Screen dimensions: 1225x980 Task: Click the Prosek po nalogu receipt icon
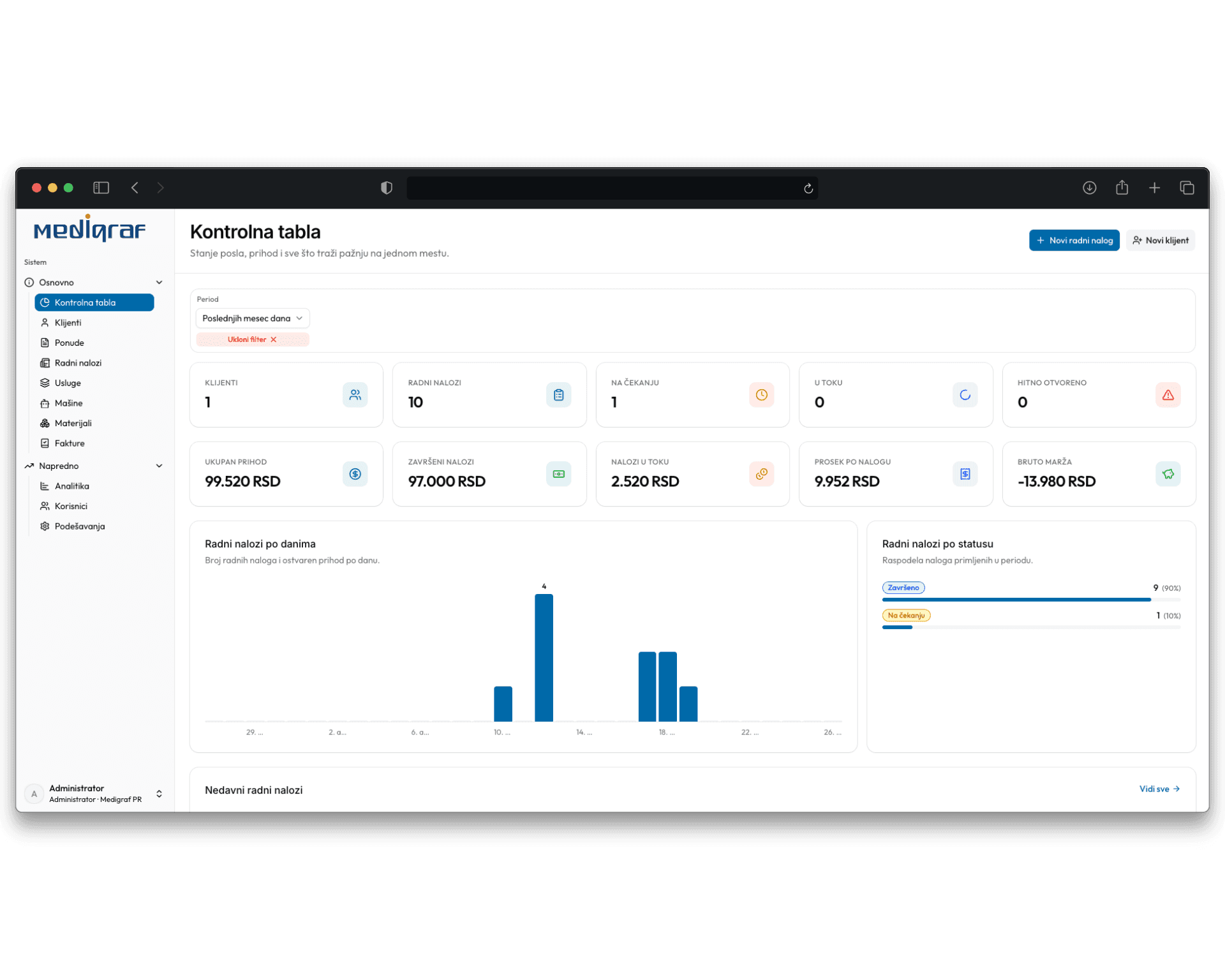(965, 474)
